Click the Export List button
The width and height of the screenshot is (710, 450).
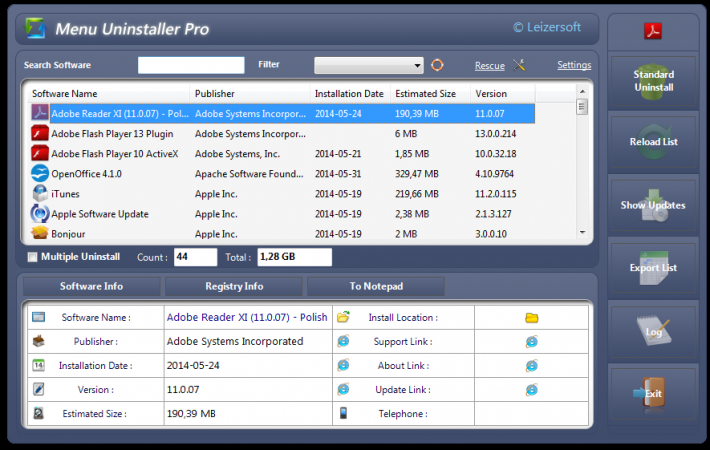(653, 268)
